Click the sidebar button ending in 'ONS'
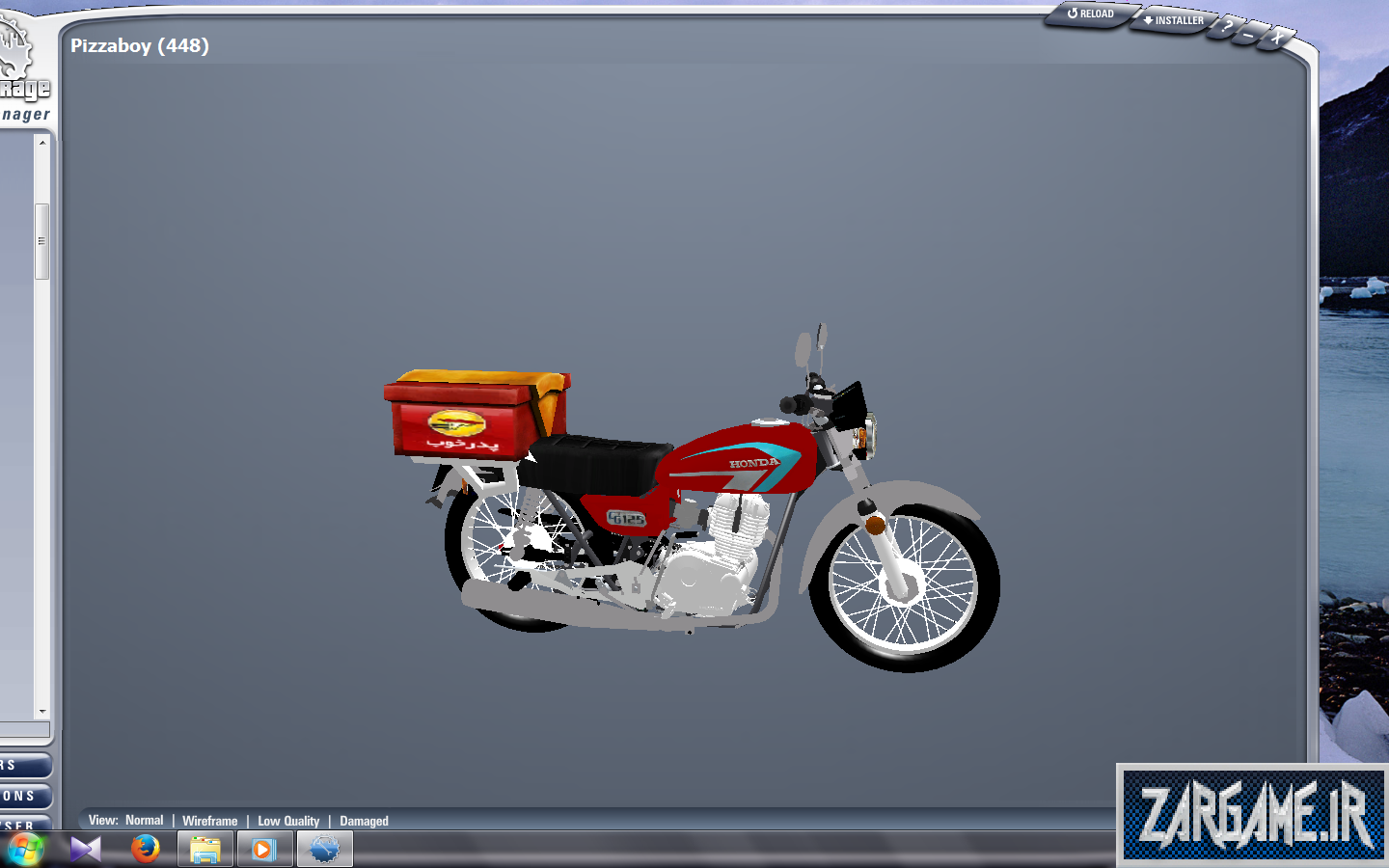Viewport: 1389px width, 868px height. click(24, 796)
